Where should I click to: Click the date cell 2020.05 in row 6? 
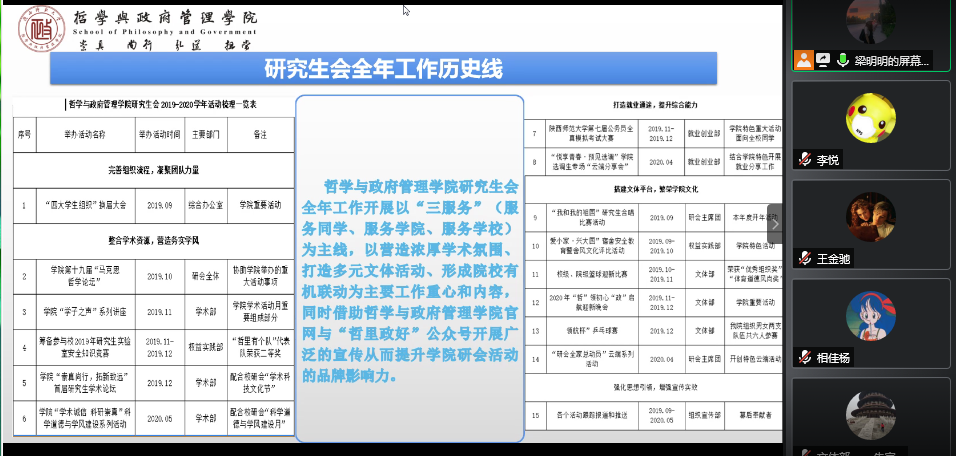tap(159, 418)
